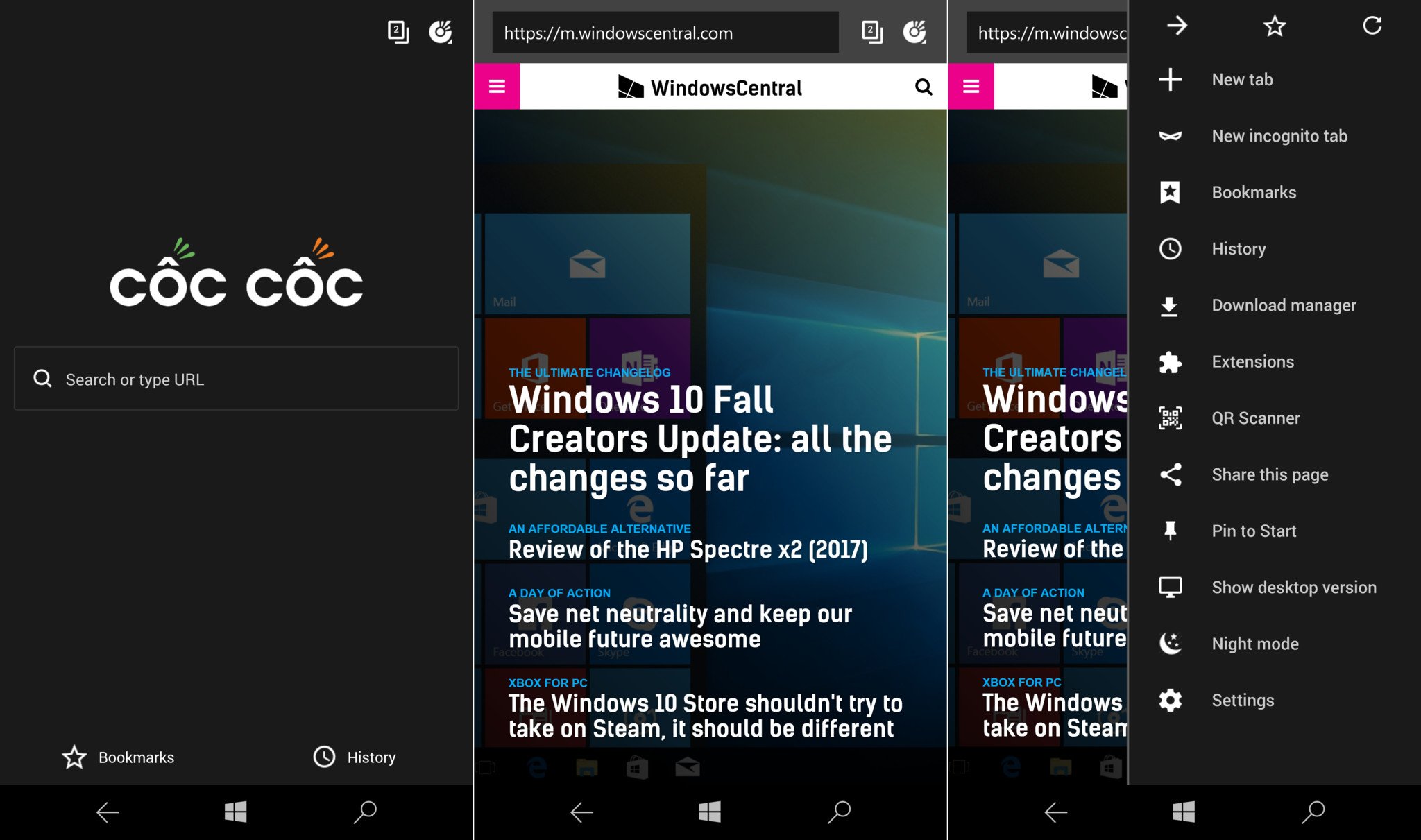Open the Download manager

click(1282, 306)
